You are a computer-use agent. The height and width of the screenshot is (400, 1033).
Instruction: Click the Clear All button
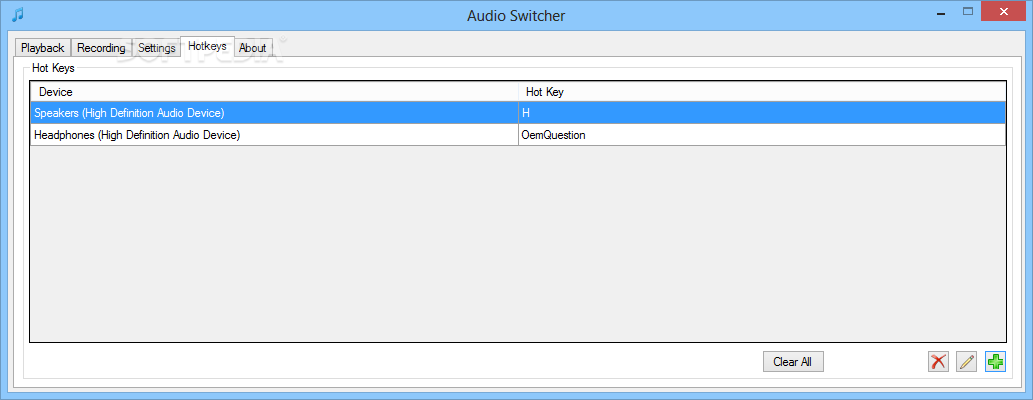[x=793, y=362]
